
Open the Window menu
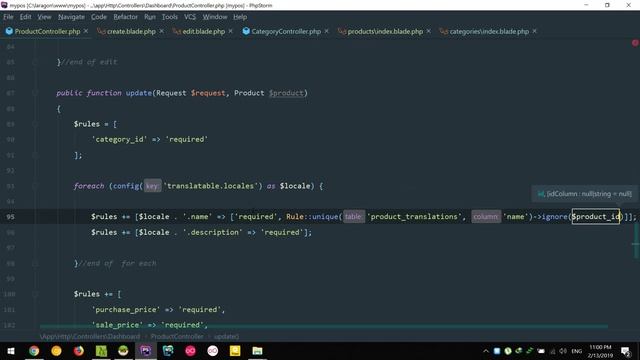click(215, 17)
